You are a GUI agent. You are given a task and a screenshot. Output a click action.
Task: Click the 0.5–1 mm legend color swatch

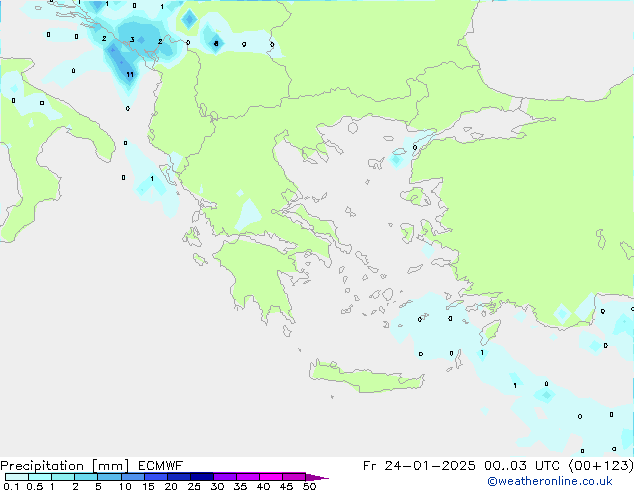tap(40, 477)
